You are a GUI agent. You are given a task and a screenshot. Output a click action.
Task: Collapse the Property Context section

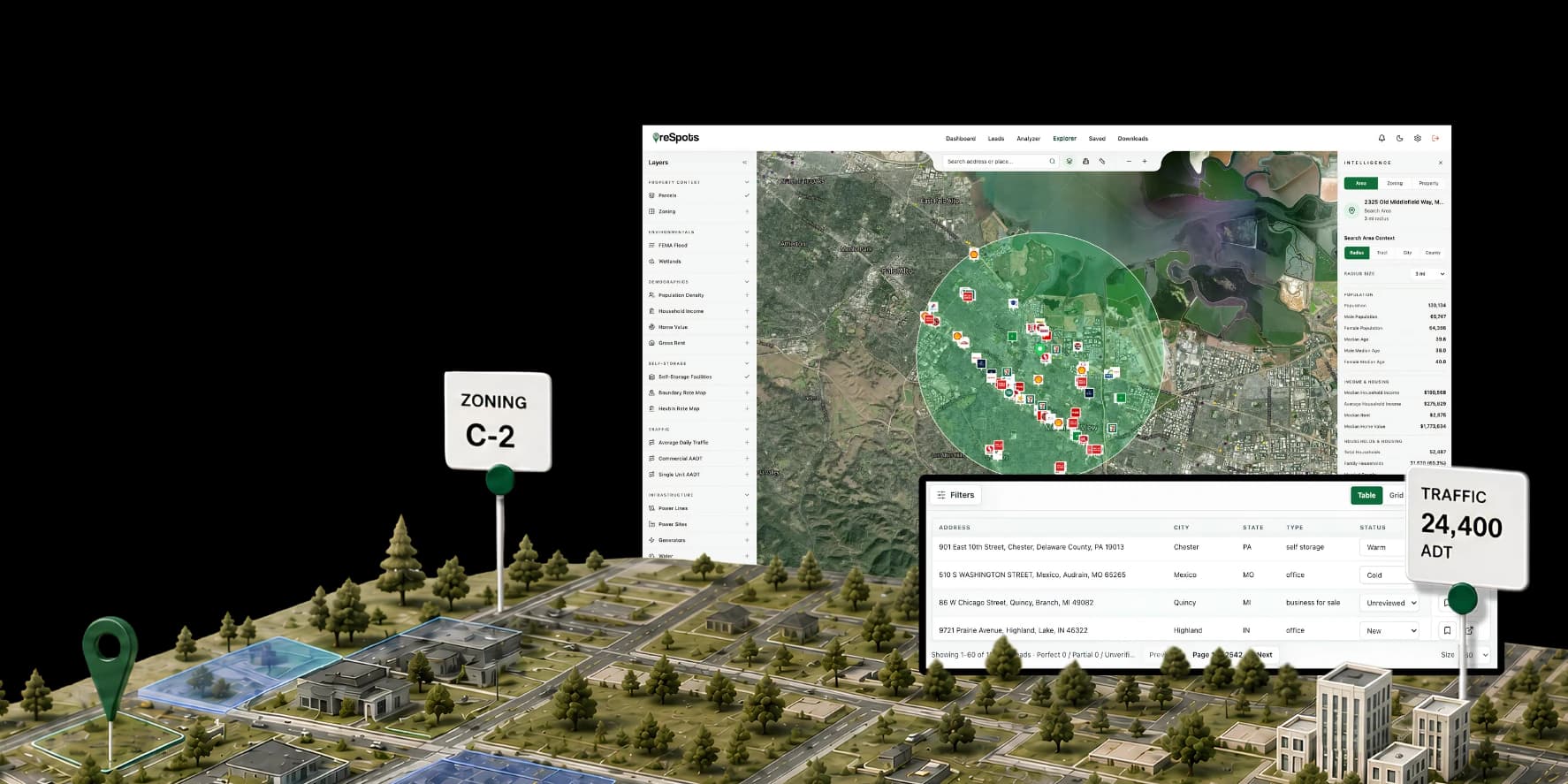(747, 182)
